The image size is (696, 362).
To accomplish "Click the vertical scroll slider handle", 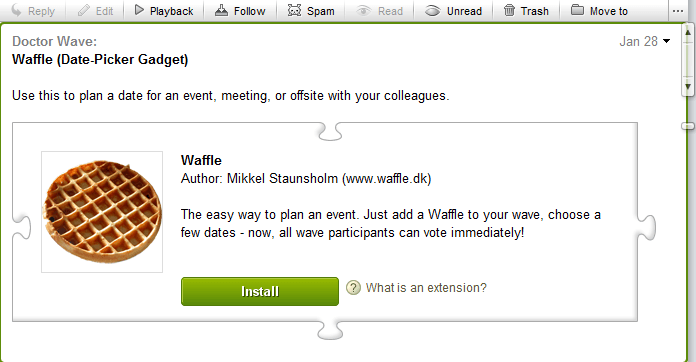I will pos(688,126).
